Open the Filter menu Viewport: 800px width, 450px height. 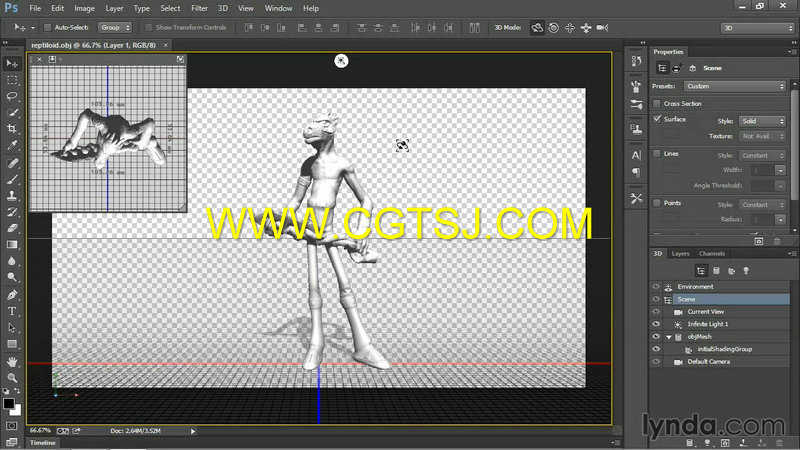[199, 8]
